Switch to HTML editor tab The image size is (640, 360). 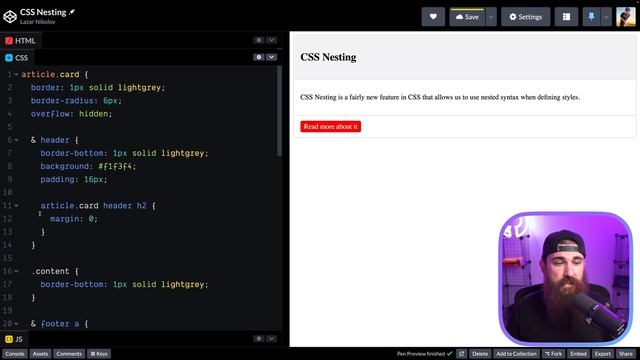pyautogui.click(x=20, y=41)
